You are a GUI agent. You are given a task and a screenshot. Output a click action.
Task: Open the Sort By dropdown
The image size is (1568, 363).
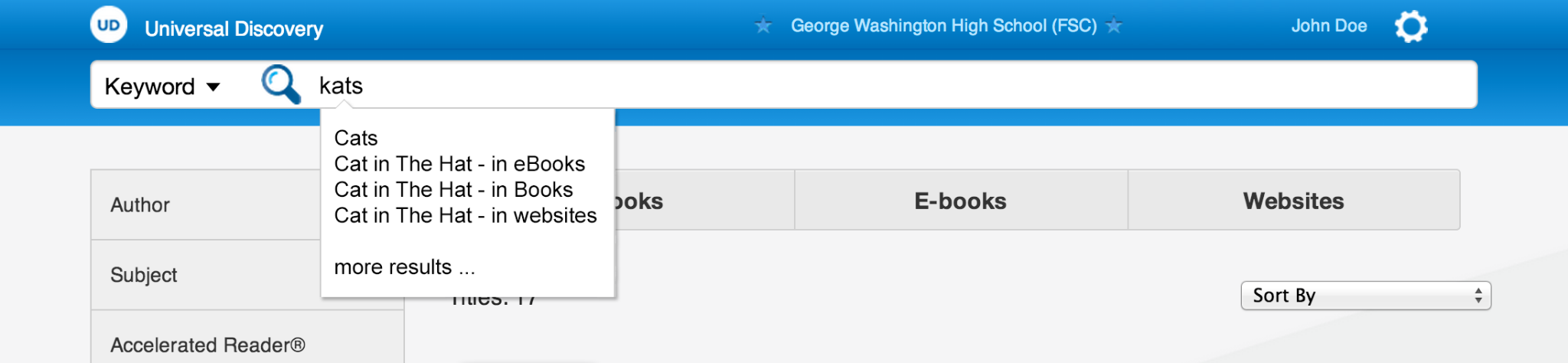(x=1366, y=296)
